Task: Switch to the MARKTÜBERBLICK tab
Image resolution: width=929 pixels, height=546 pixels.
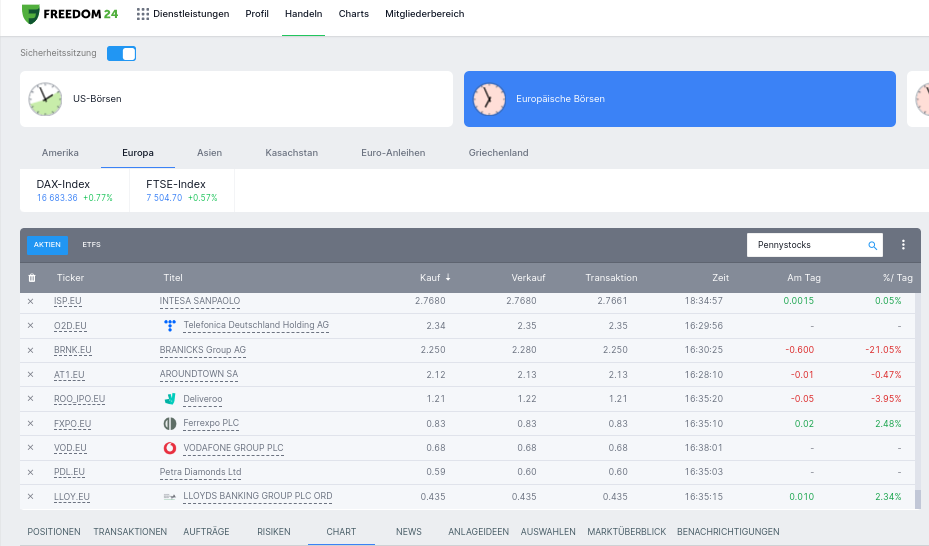Action: pyautogui.click(x=627, y=532)
